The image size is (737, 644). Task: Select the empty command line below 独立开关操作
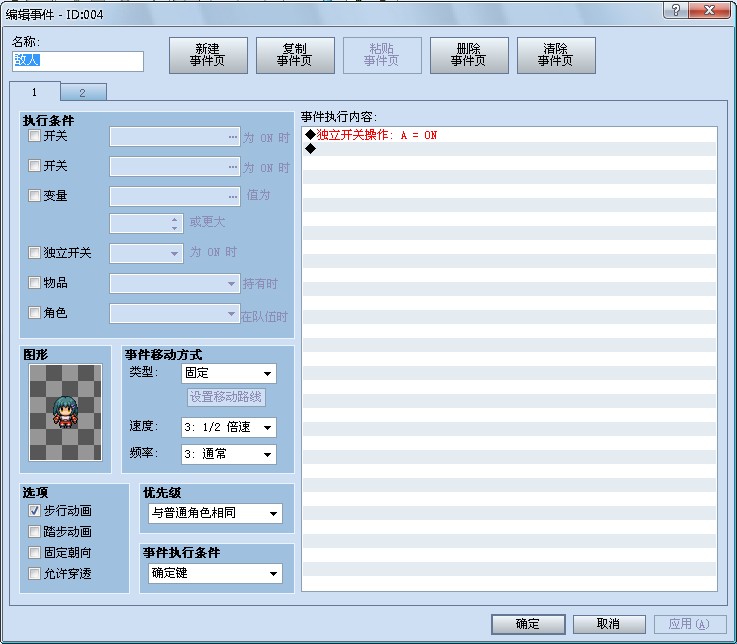click(x=510, y=149)
